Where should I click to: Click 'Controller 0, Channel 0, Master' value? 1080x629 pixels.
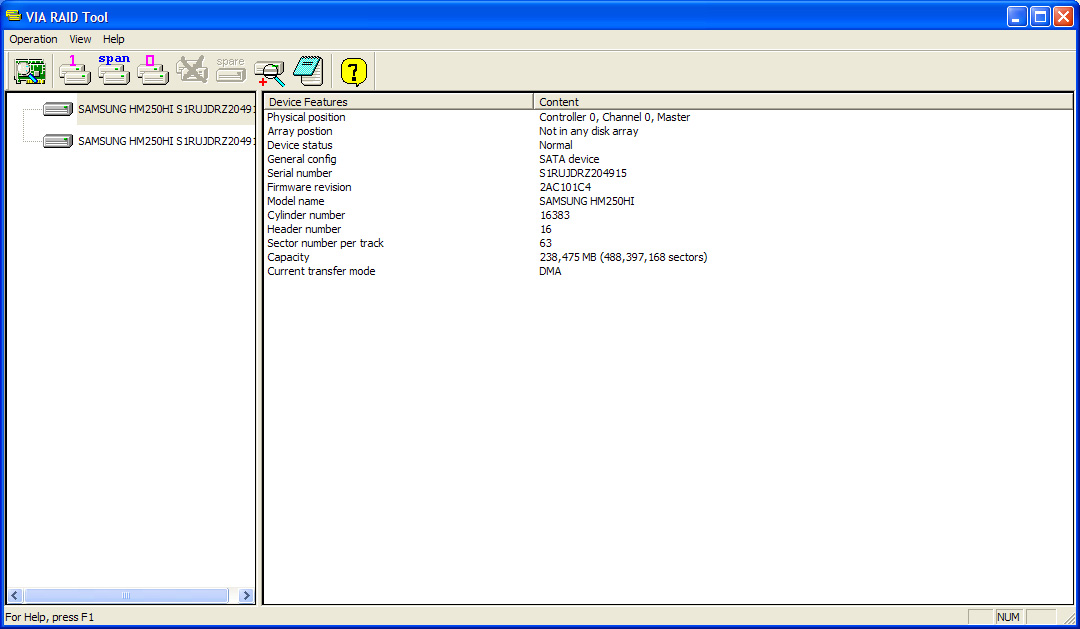(x=614, y=117)
